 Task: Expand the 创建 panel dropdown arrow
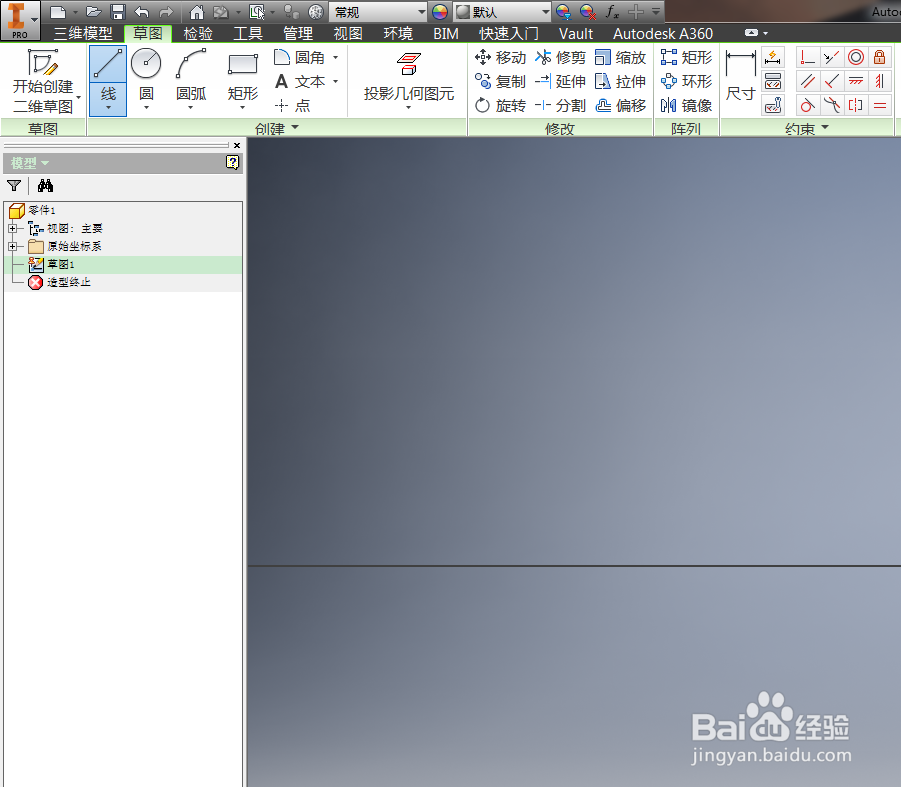[295, 127]
